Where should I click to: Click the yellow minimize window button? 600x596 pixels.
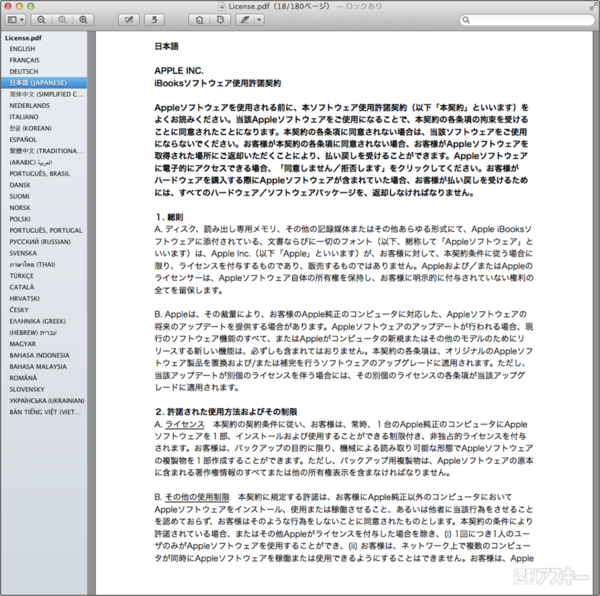19,6
